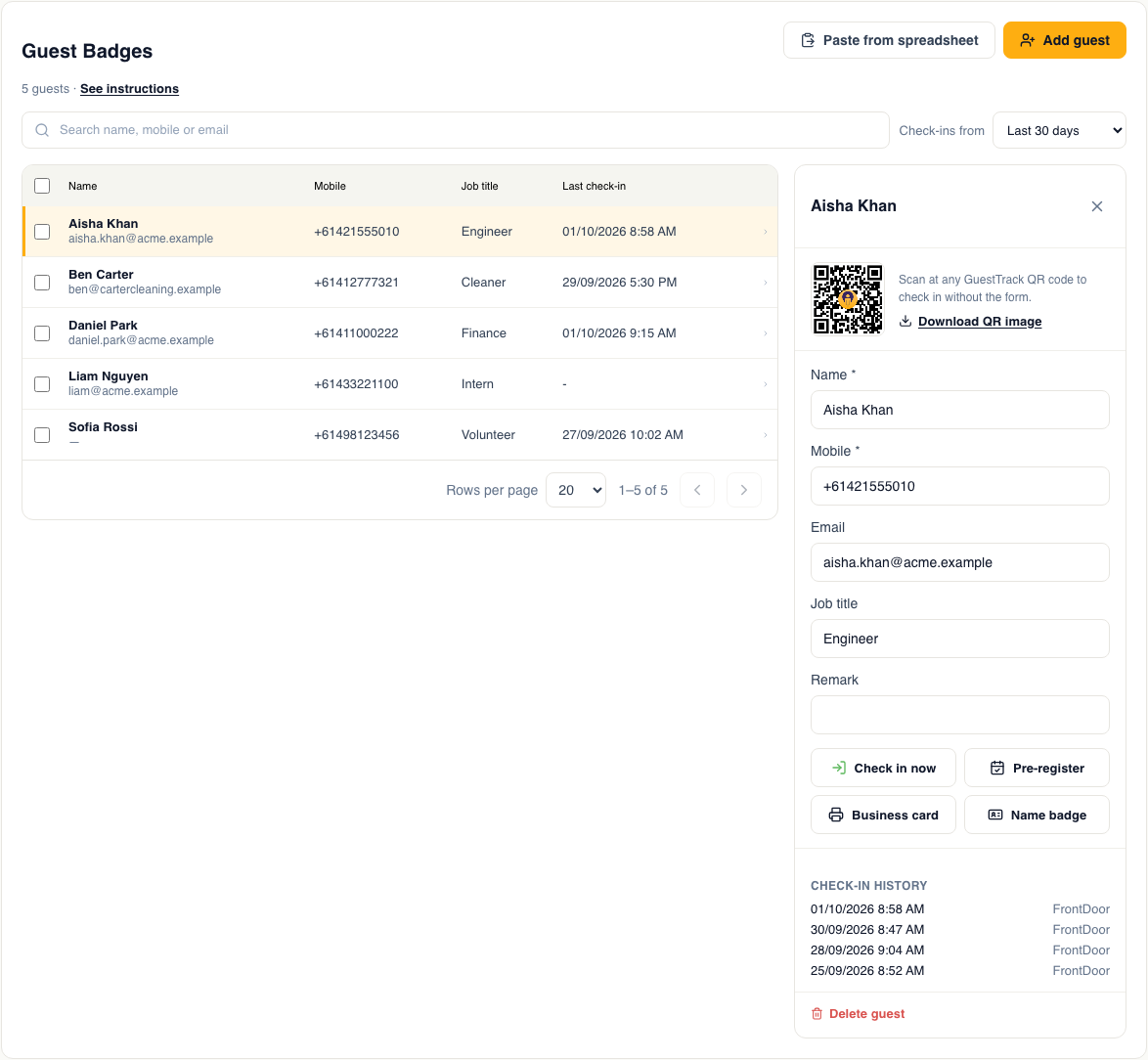Click the Pre-register button
This screenshot has width=1148, height=1060.
[1037, 768]
